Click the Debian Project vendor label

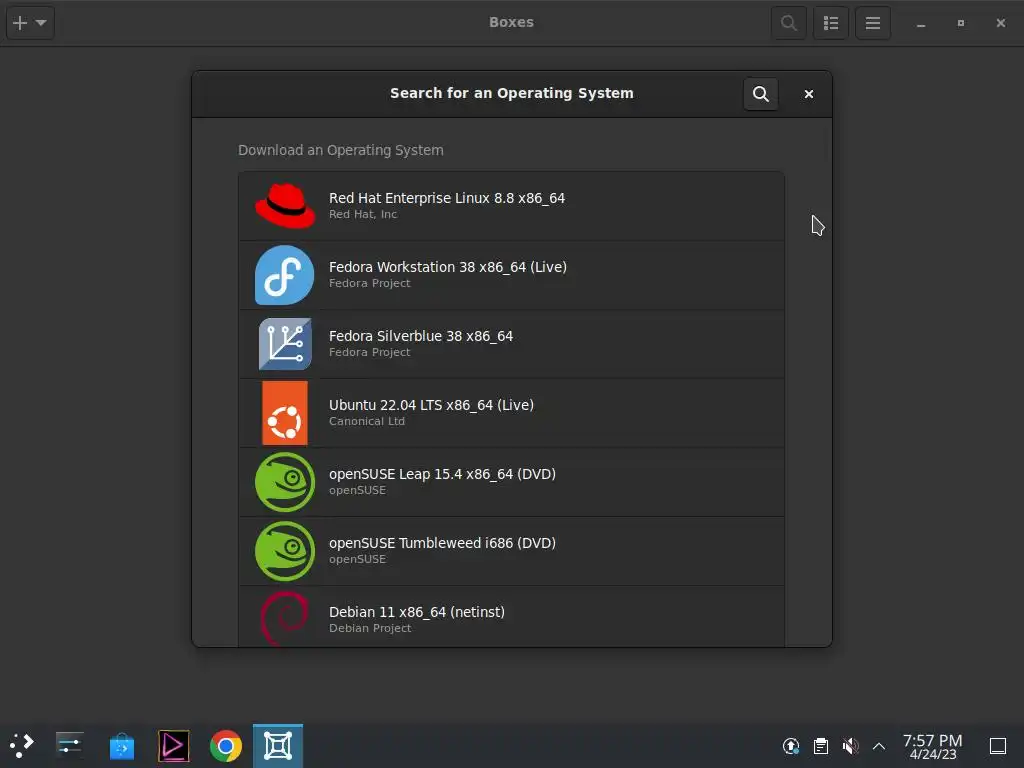click(x=370, y=628)
